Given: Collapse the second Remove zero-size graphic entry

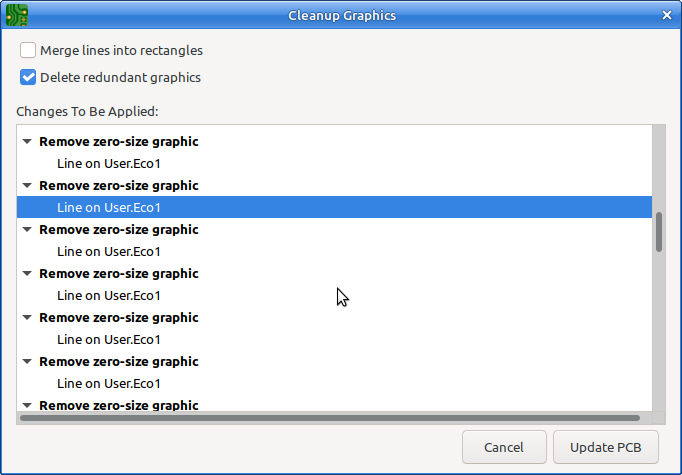Looking at the screenshot, I should (27, 185).
